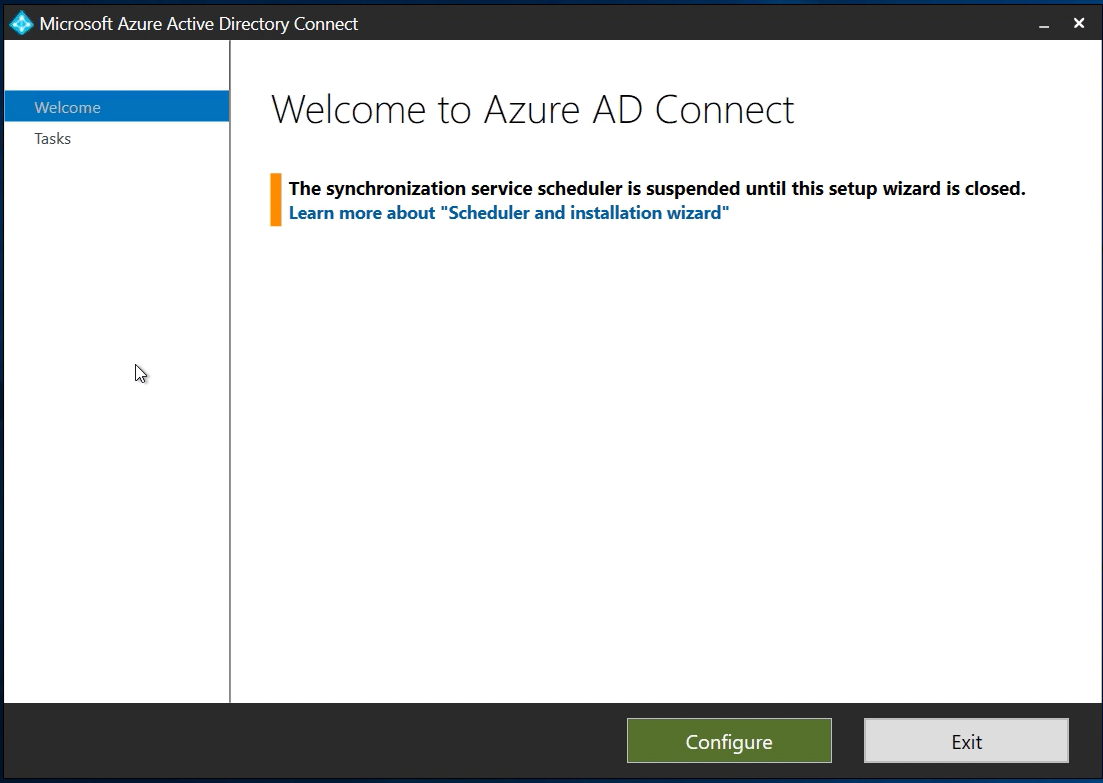Click empty sidebar space below Tasks
The height and width of the screenshot is (783, 1103).
point(116,450)
